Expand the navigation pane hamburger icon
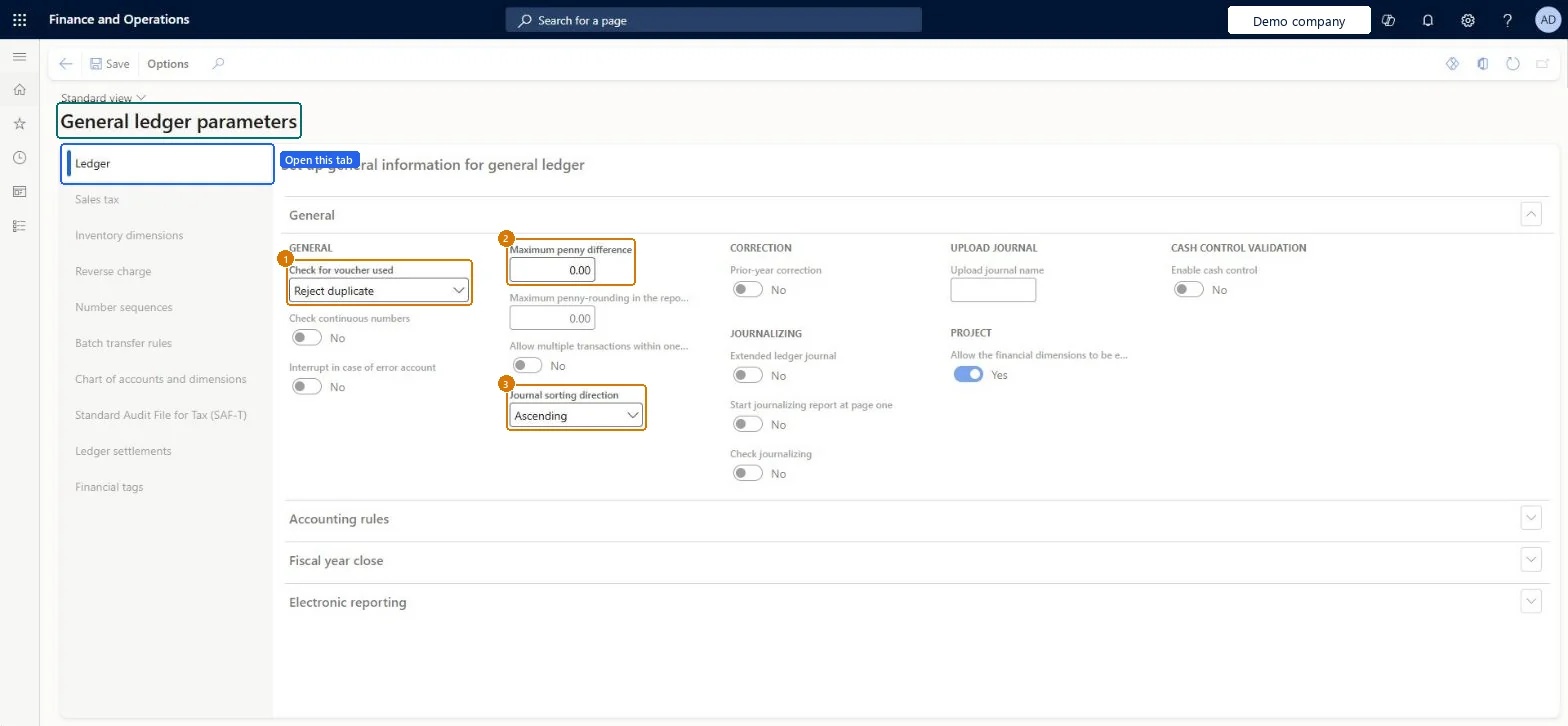The height and width of the screenshot is (726, 1568). tap(19, 56)
